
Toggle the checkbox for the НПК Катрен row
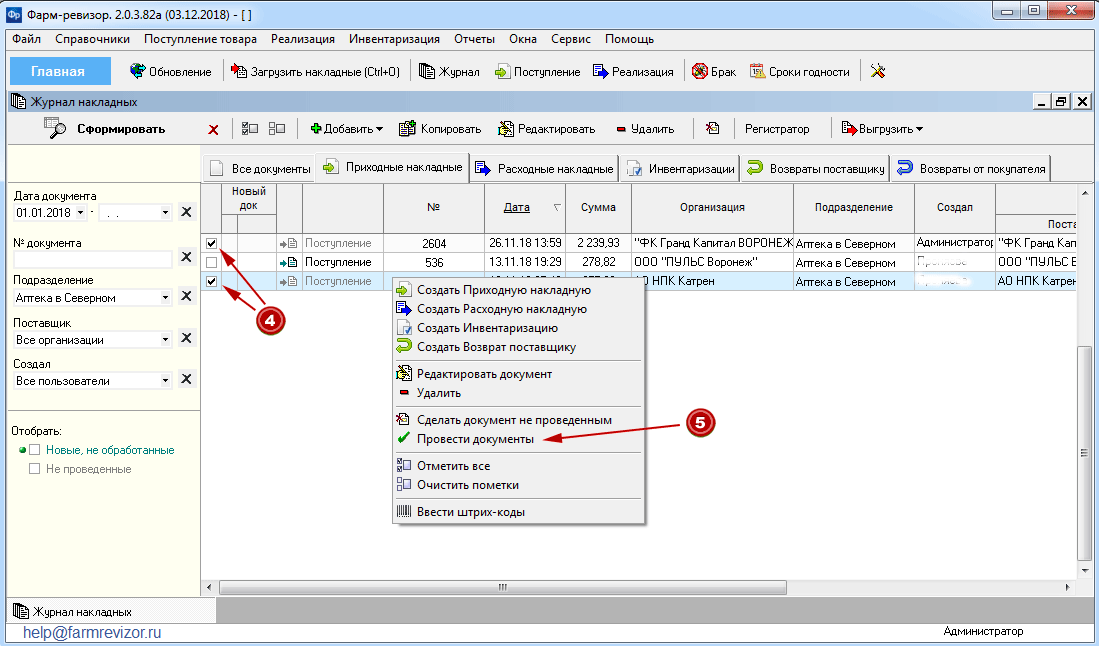(211, 281)
